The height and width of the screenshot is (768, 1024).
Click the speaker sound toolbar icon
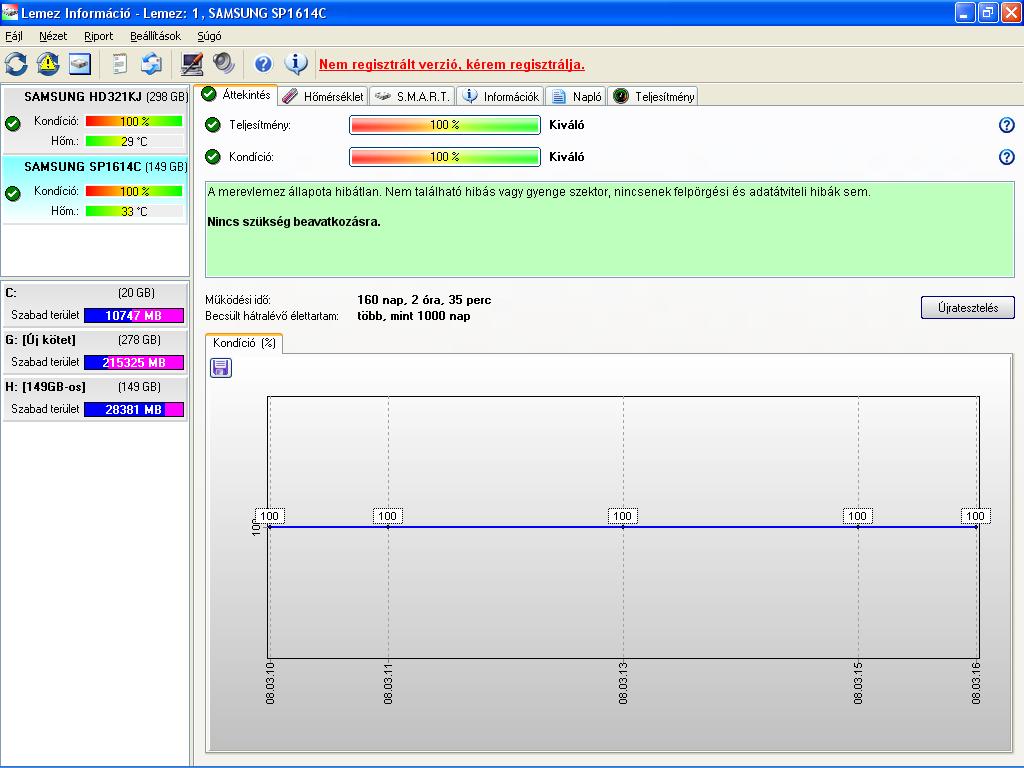point(223,63)
